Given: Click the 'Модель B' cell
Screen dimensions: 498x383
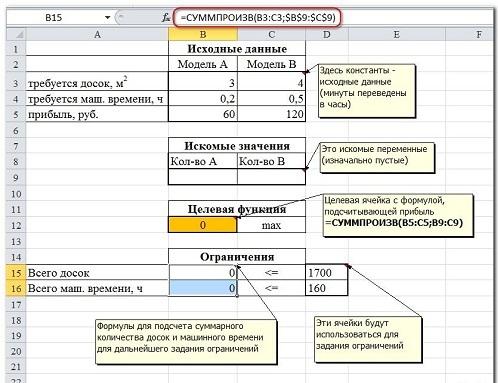Looking at the screenshot, I should click(x=271, y=64).
